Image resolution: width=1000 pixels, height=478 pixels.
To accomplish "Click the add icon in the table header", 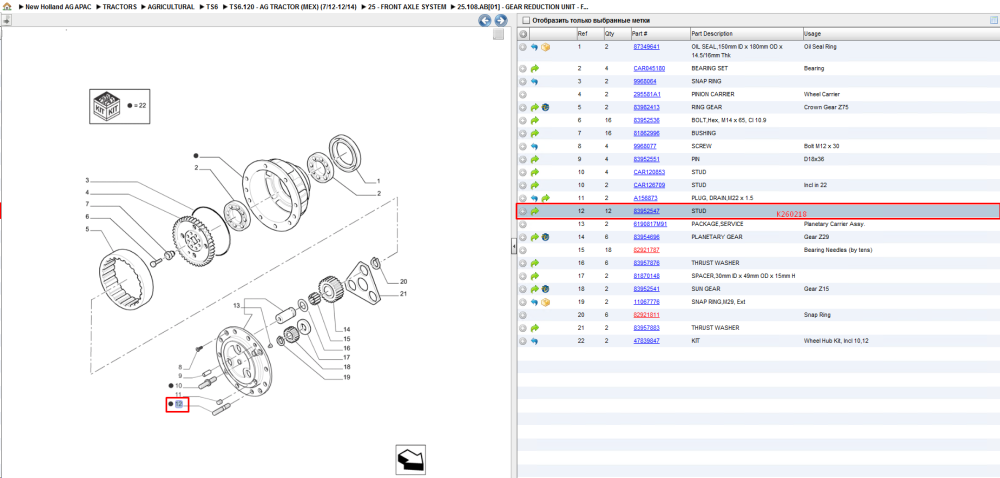I will click(522, 34).
